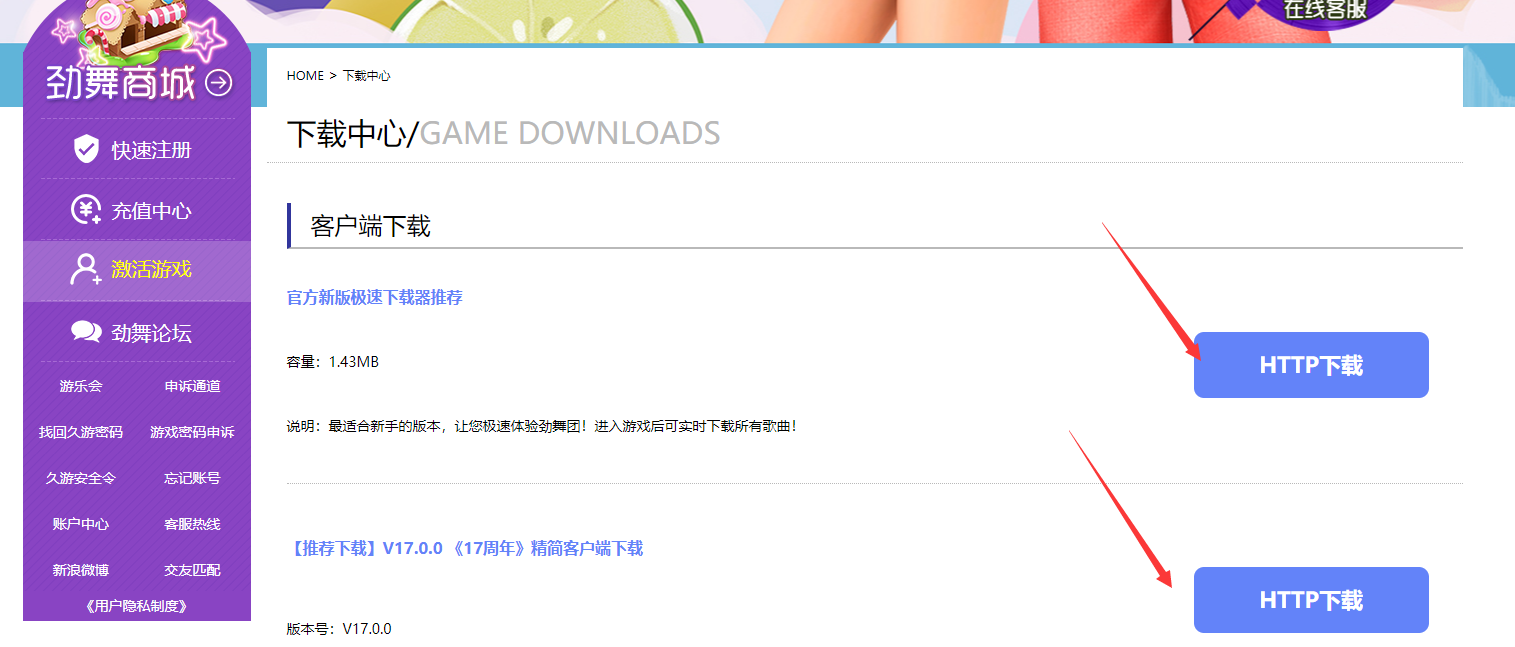1515x647 pixels.
Task: Open the 客服热线 link
Action: pyautogui.click(x=192, y=524)
